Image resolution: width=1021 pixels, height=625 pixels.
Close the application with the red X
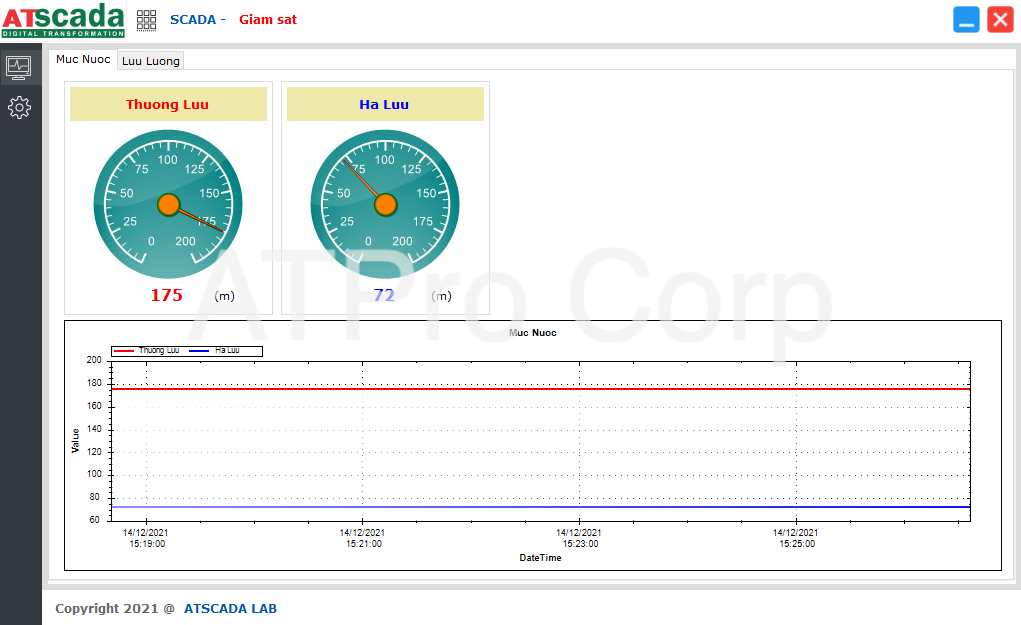click(x=1000, y=20)
